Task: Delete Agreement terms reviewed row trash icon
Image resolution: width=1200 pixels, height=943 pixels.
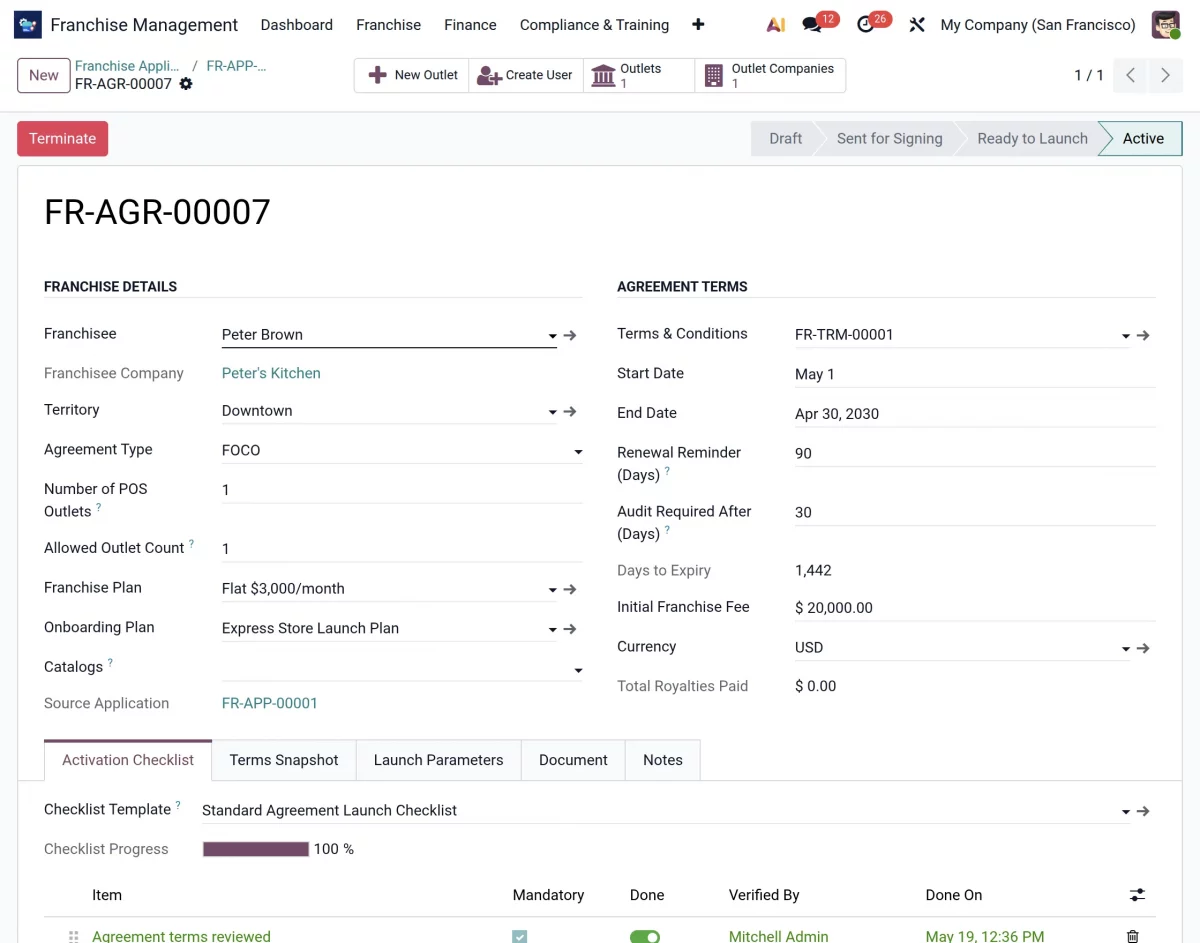Action: click(x=1132, y=937)
